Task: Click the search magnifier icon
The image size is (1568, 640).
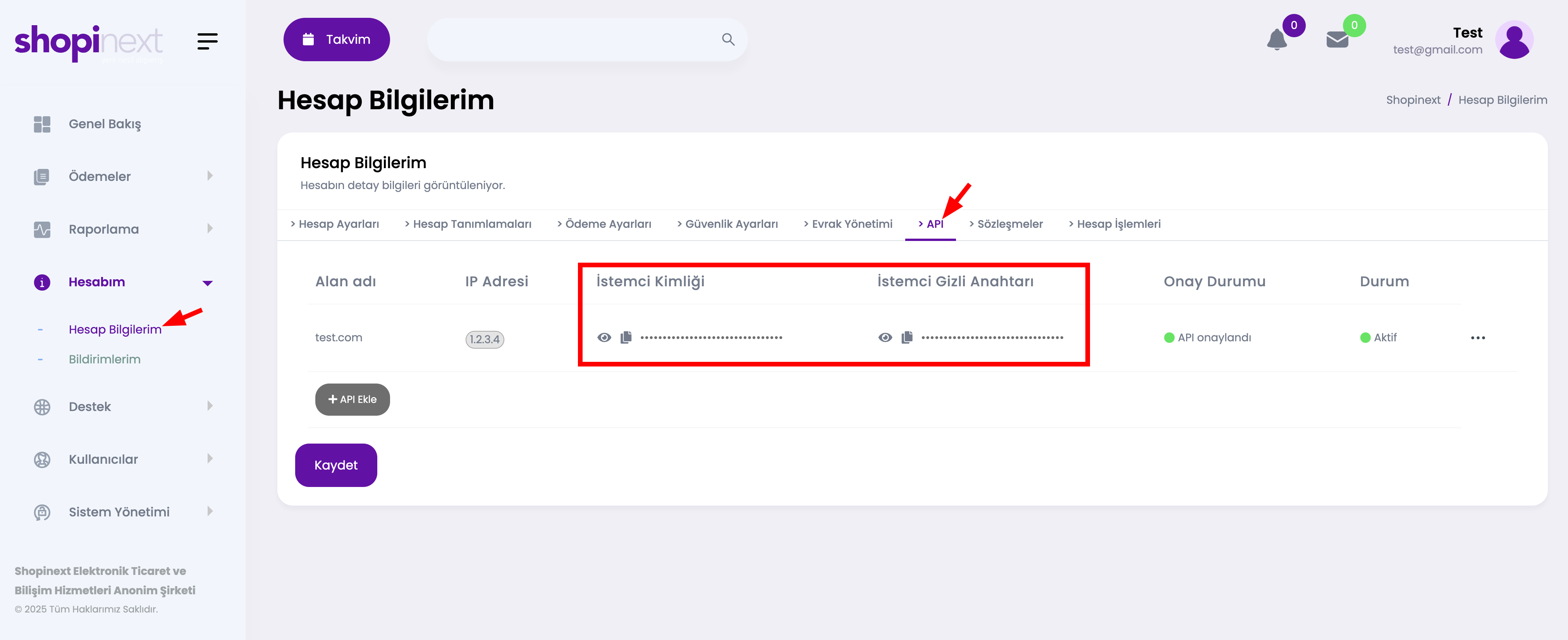Action: pyautogui.click(x=728, y=40)
